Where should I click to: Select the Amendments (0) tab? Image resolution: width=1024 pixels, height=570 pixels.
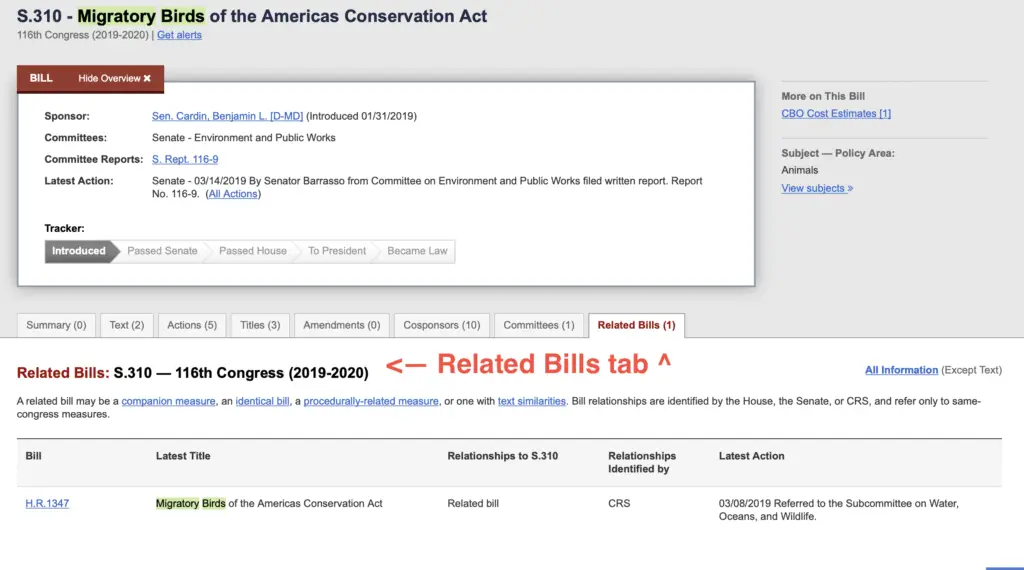click(342, 325)
